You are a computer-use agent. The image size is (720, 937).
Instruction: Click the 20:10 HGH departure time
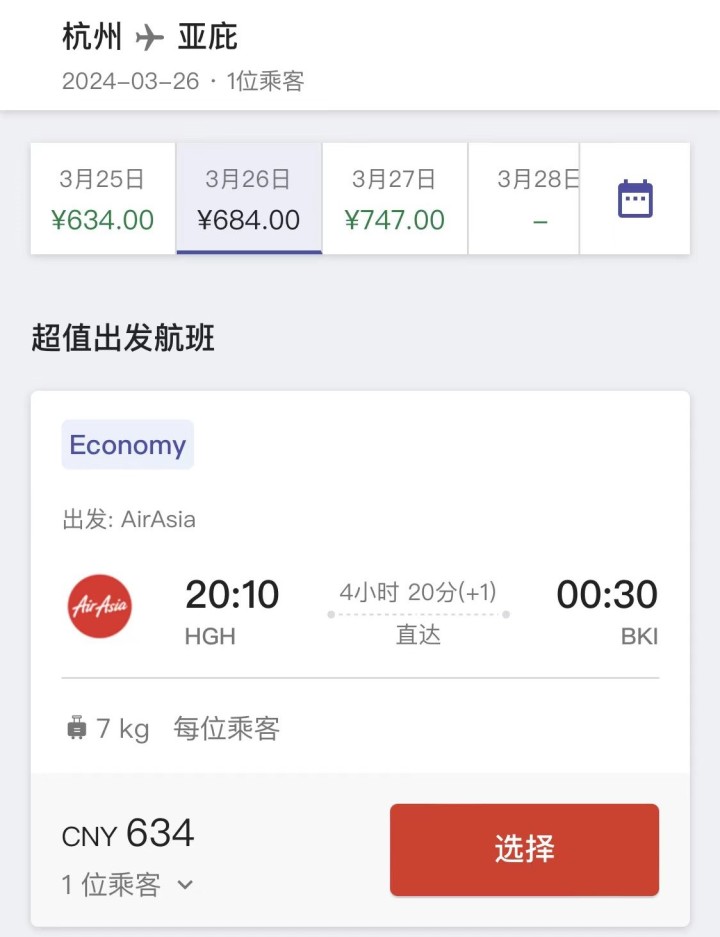(x=232, y=611)
